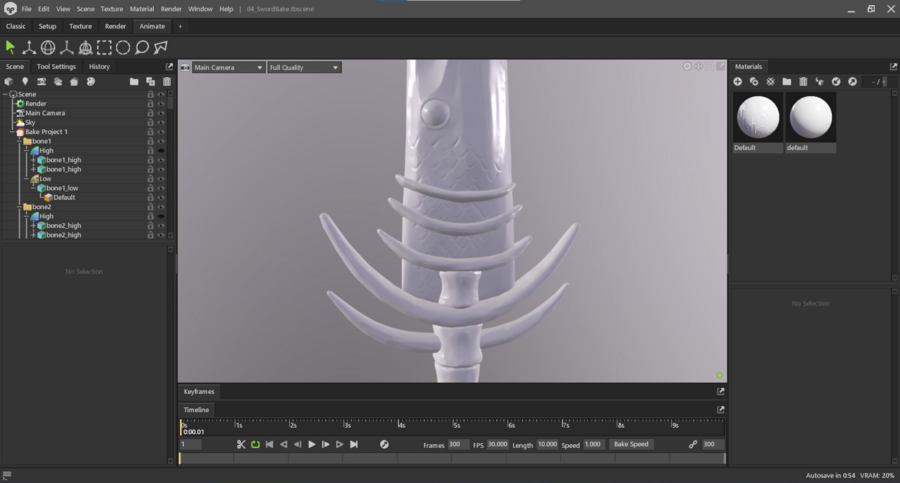
Task: Activate the rotate sphere gizmo tool
Action: pyautogui.click(x=48, y=48)
